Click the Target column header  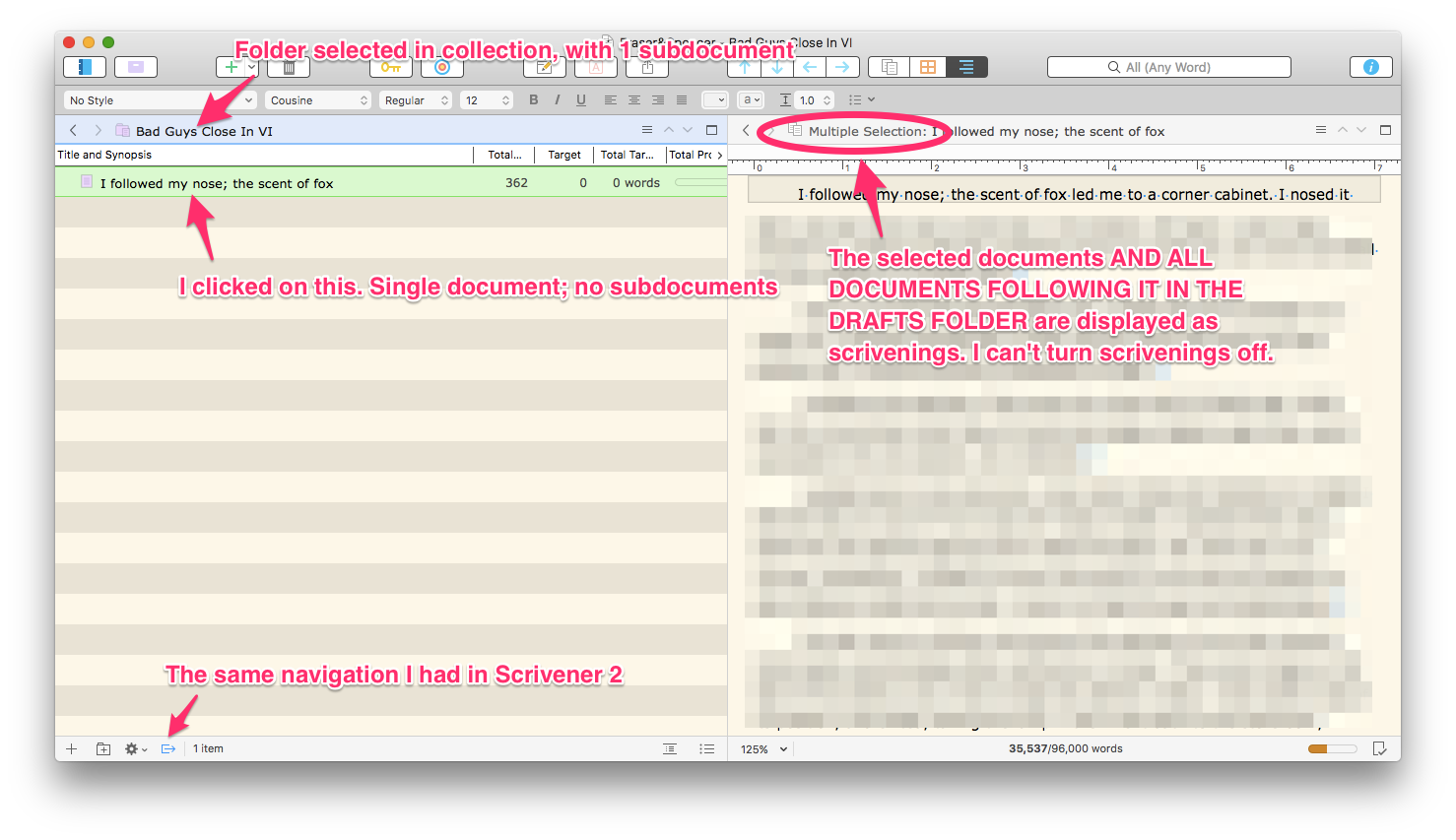point(564,155)
